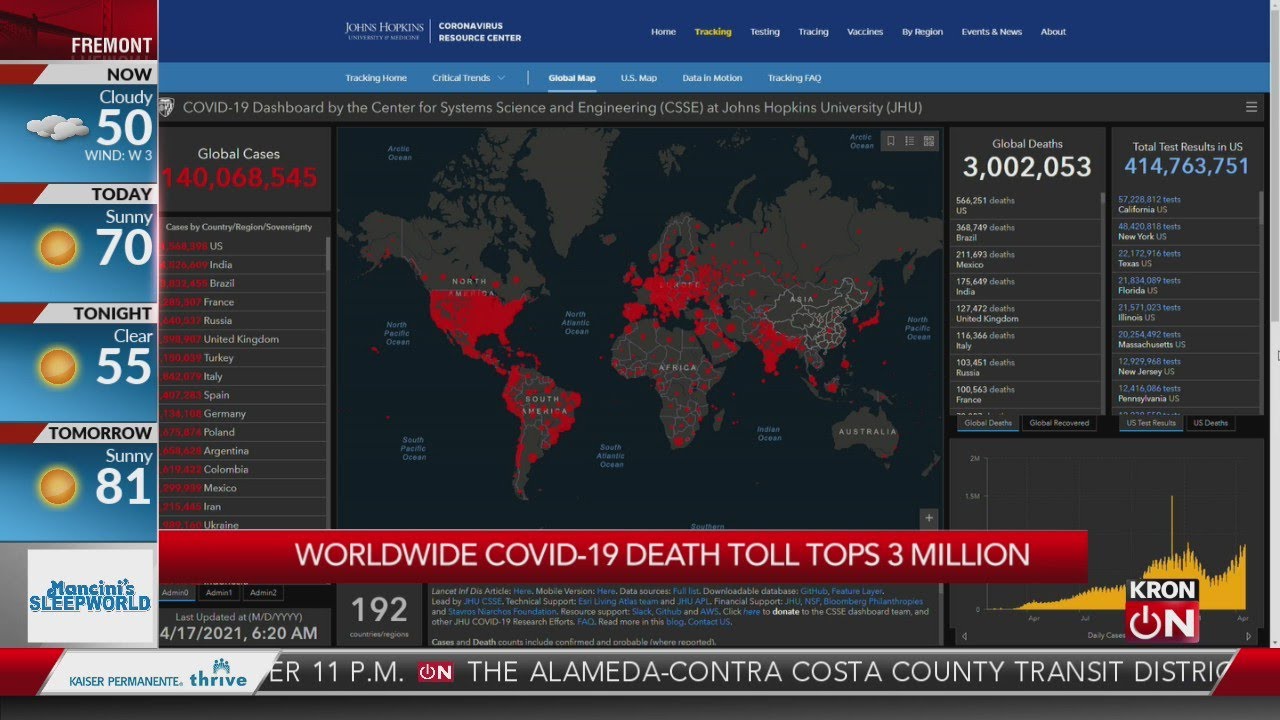Click the California US tests row
1280x720 pixels.
1186,205
